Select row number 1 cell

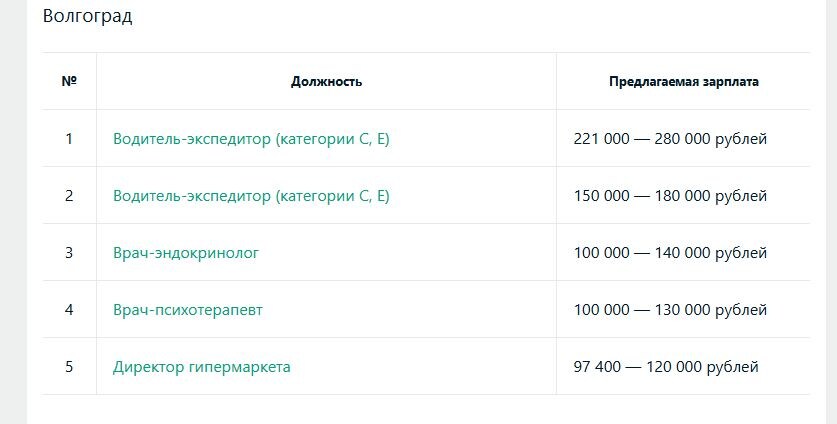(x=69, y=139)
